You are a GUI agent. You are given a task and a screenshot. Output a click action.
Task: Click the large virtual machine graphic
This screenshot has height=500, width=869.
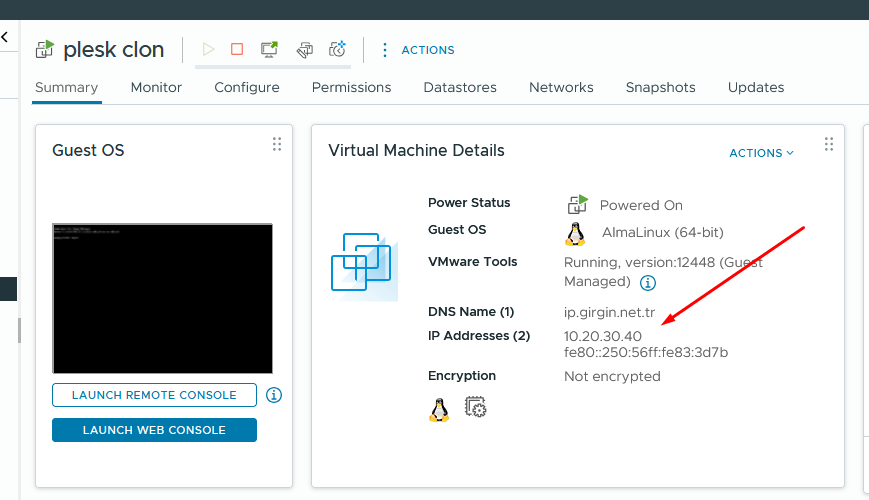(x=364, y=267)
